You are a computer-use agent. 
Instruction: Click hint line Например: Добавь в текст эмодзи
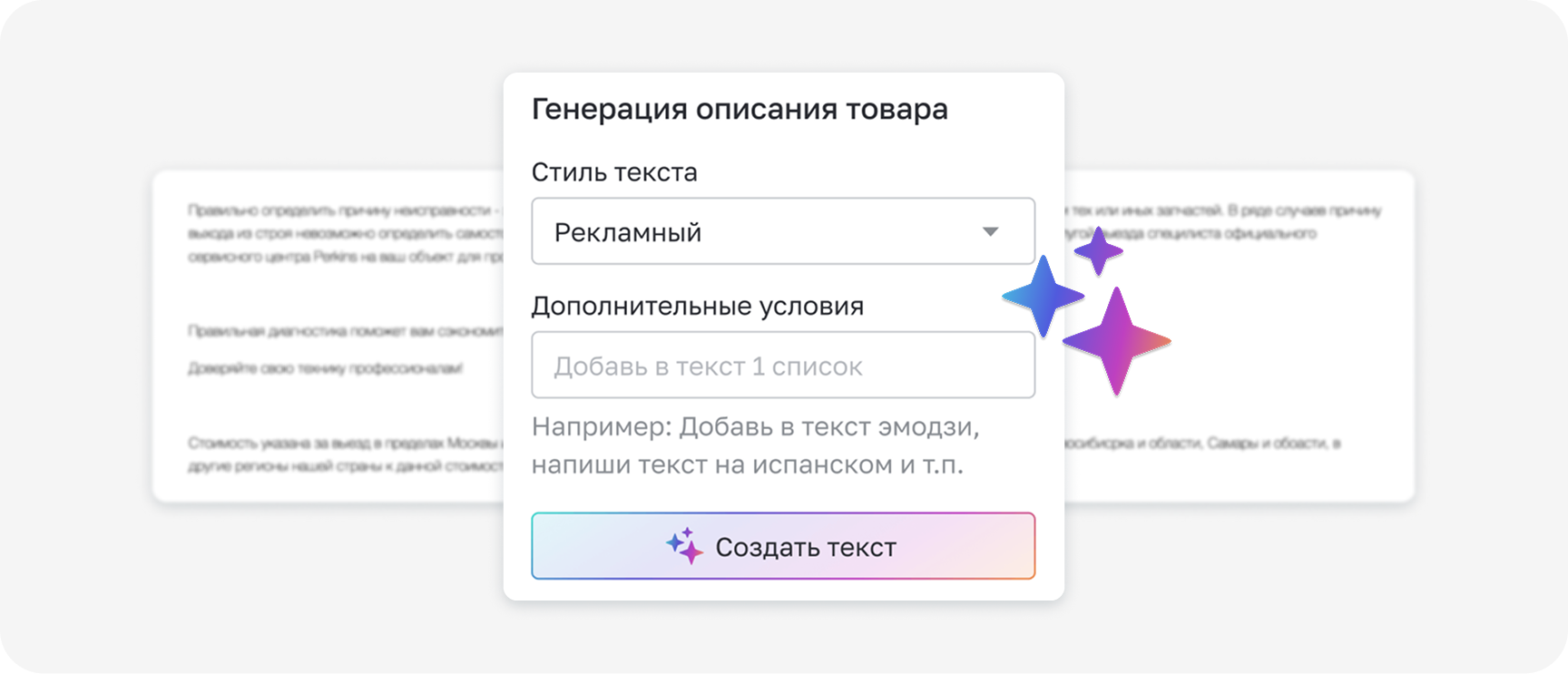756,426
